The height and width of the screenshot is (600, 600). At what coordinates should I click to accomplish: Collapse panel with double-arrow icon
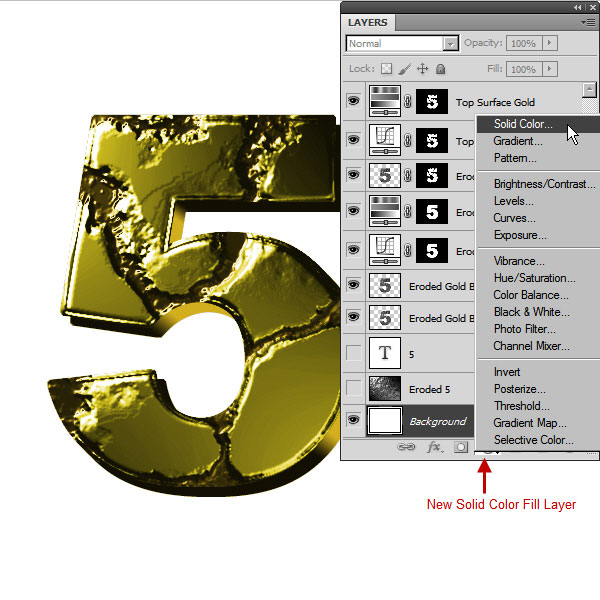[577, 7]
